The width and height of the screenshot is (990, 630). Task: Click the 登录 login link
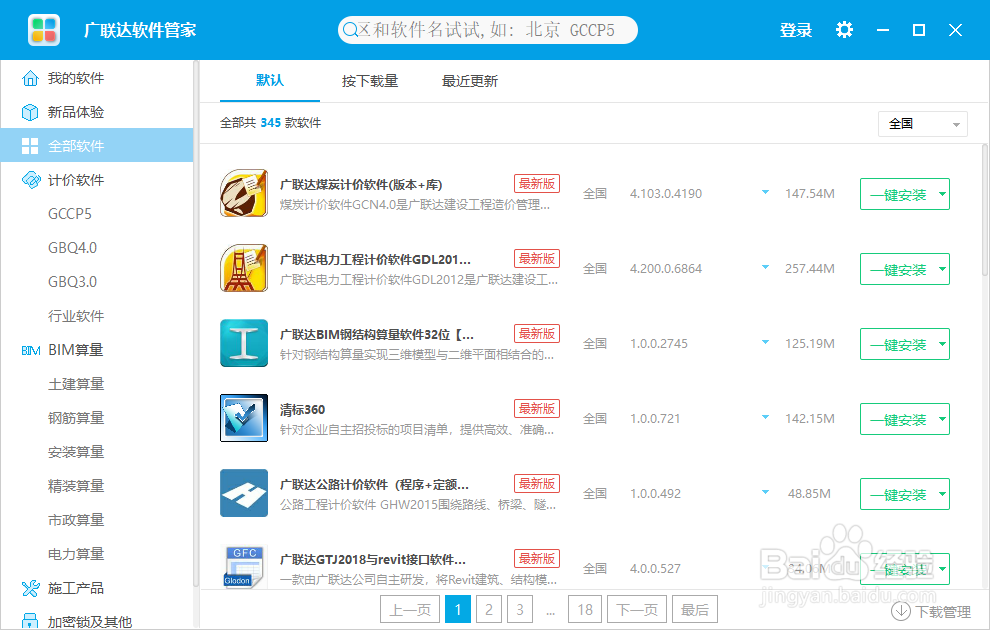(796, 30)
